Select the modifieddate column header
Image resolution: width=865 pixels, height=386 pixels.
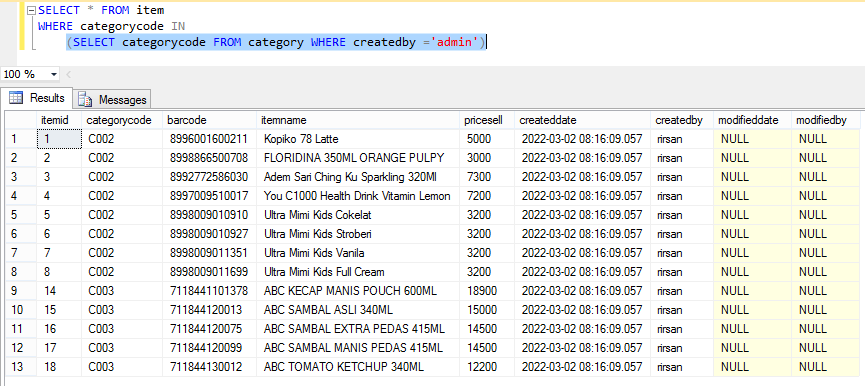click(752, 120)
